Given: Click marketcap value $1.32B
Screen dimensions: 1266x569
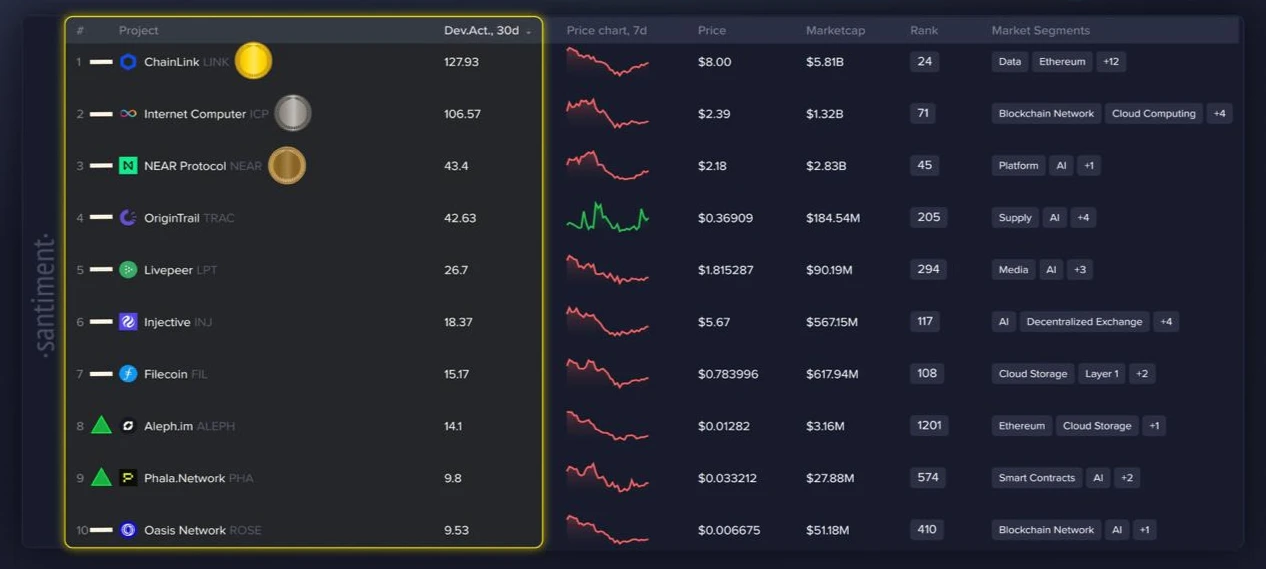Looking at the screenshot, I should (x=825, y=114).
